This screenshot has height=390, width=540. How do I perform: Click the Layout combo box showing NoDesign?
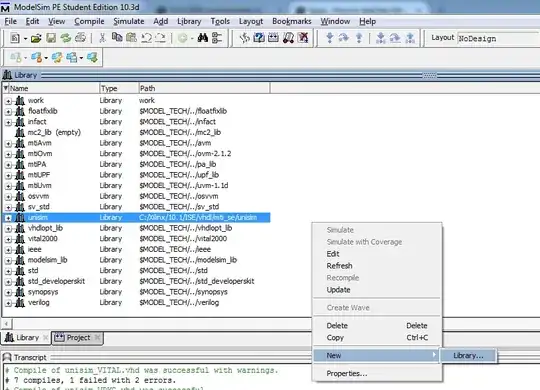(x=498, y=39)
